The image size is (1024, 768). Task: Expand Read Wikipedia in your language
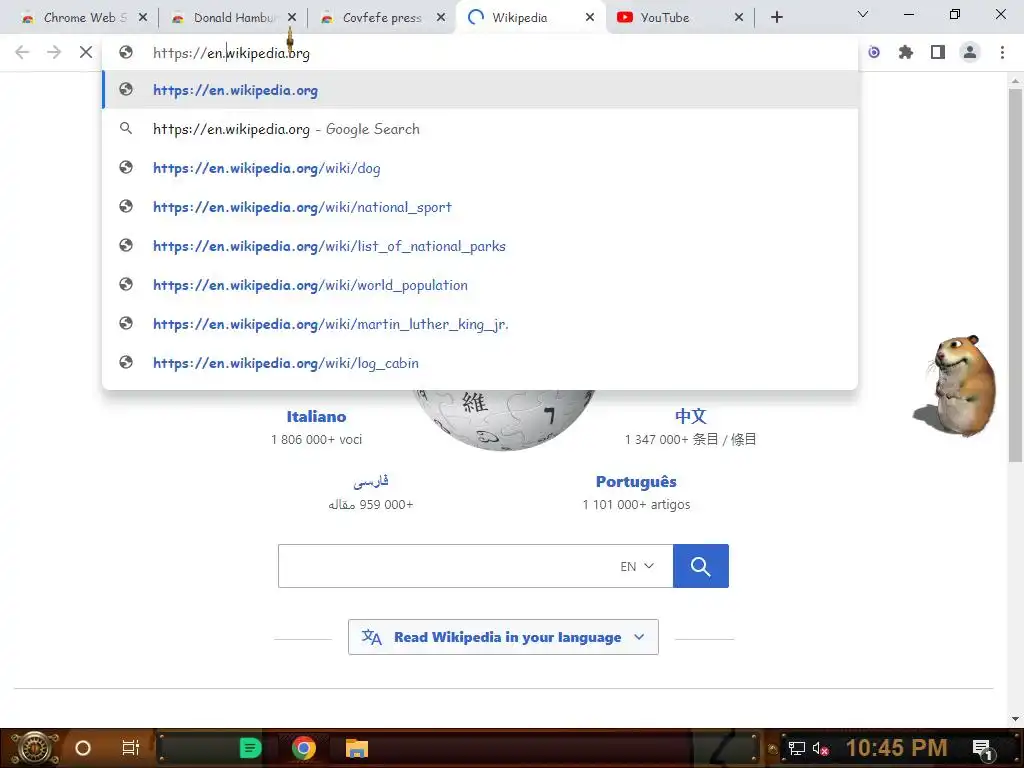[x=503, y=637]
